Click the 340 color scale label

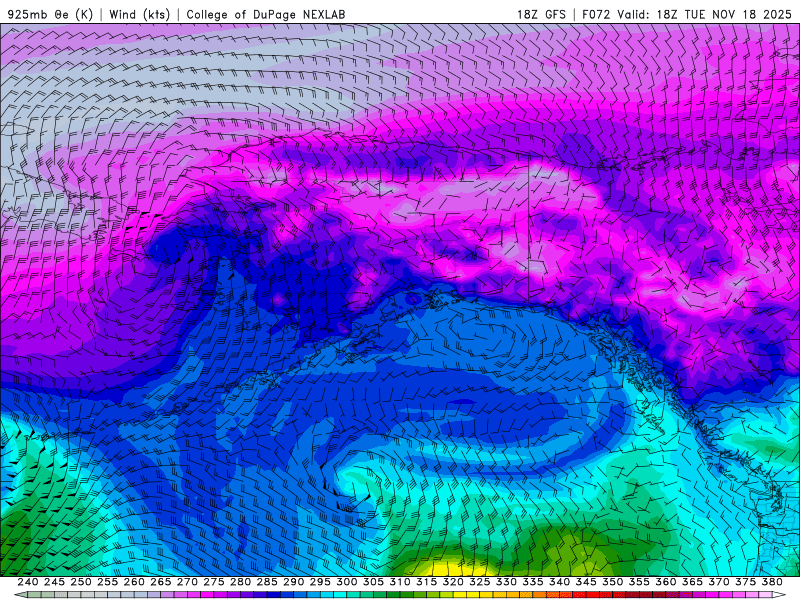point(559,582)
